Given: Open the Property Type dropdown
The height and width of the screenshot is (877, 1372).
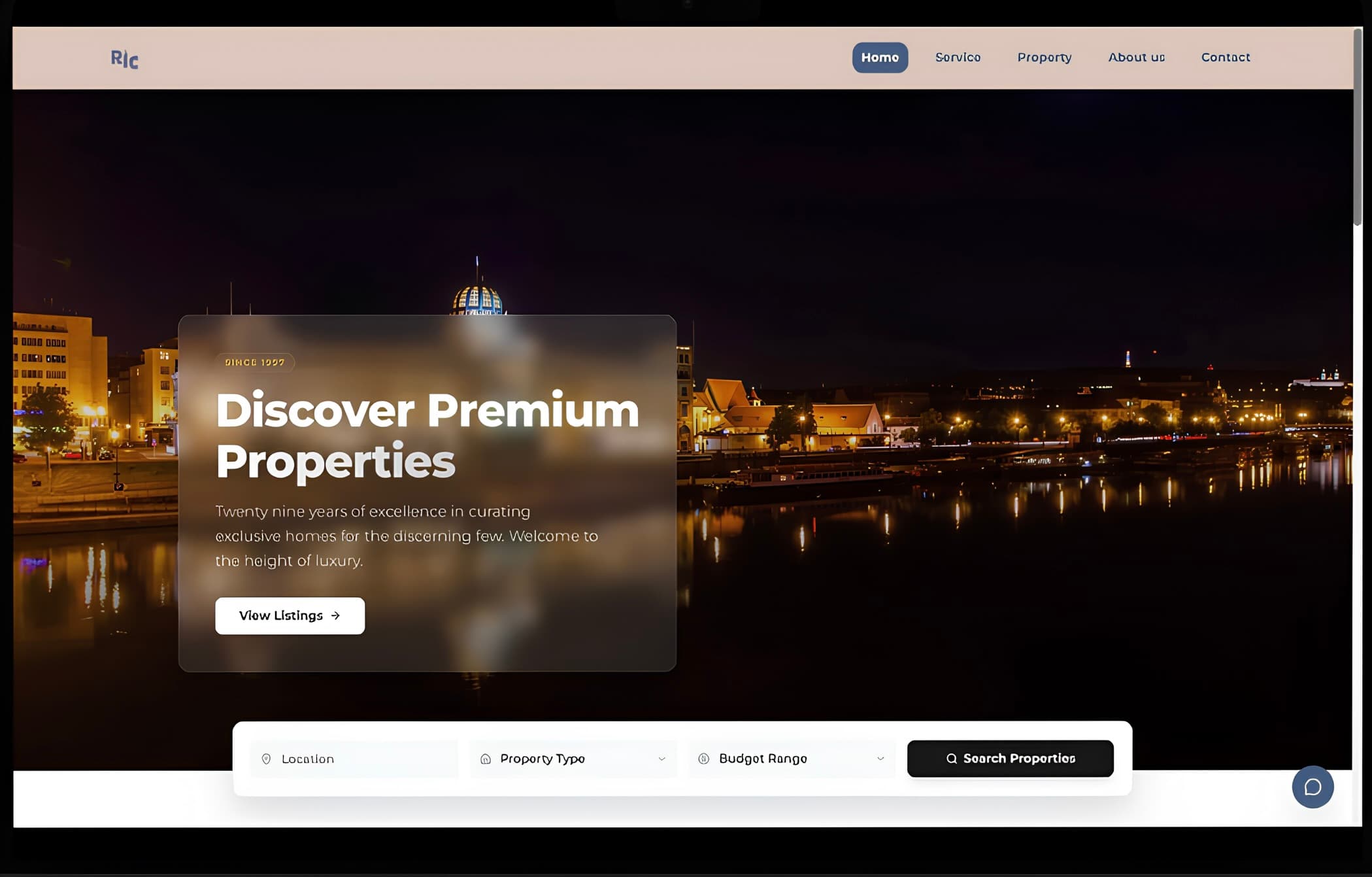Looking at the screenshot, I should click(x=573, y=759).
